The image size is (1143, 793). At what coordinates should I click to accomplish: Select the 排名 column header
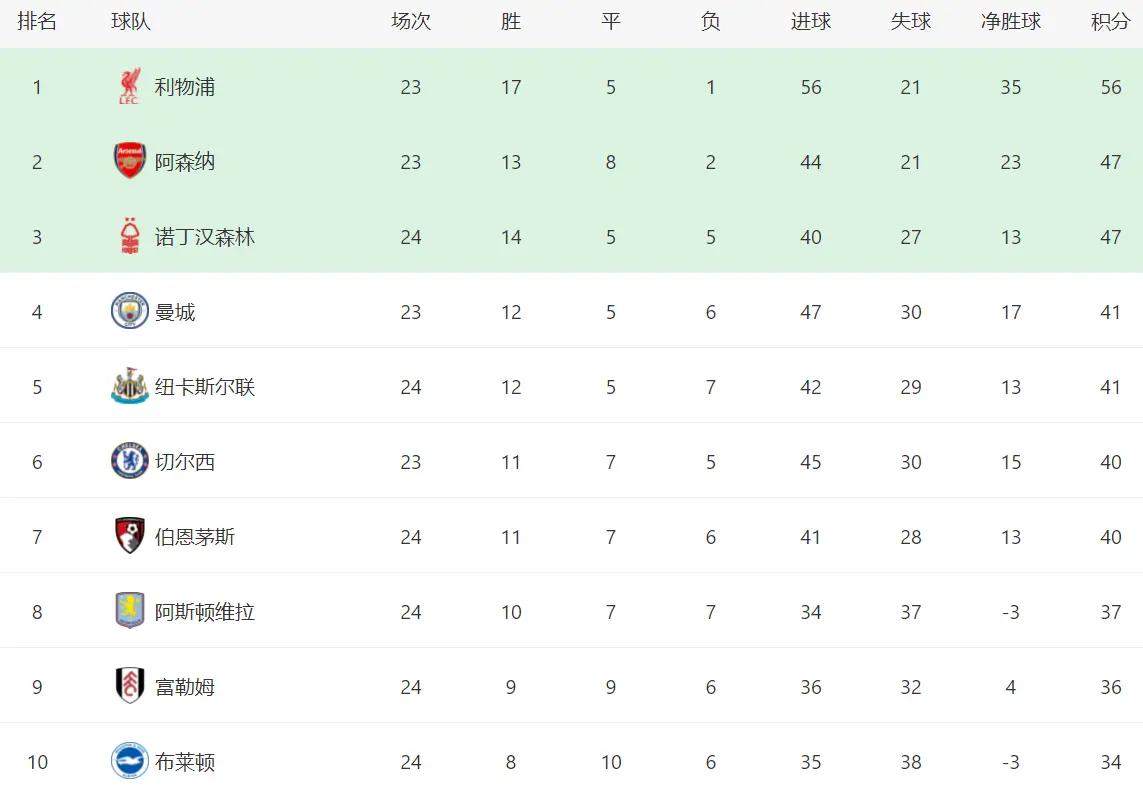pos(37,22)
